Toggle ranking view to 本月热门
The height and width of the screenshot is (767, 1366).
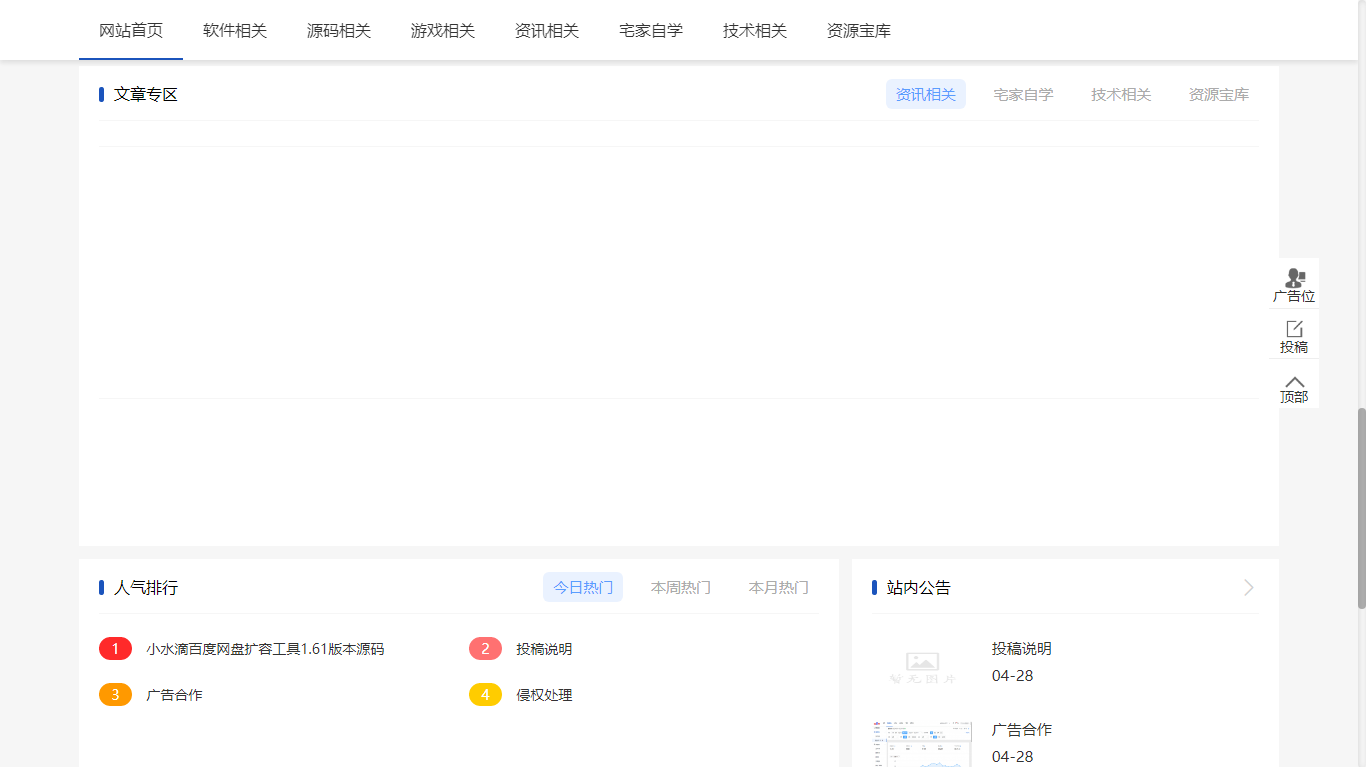(778, 587)
